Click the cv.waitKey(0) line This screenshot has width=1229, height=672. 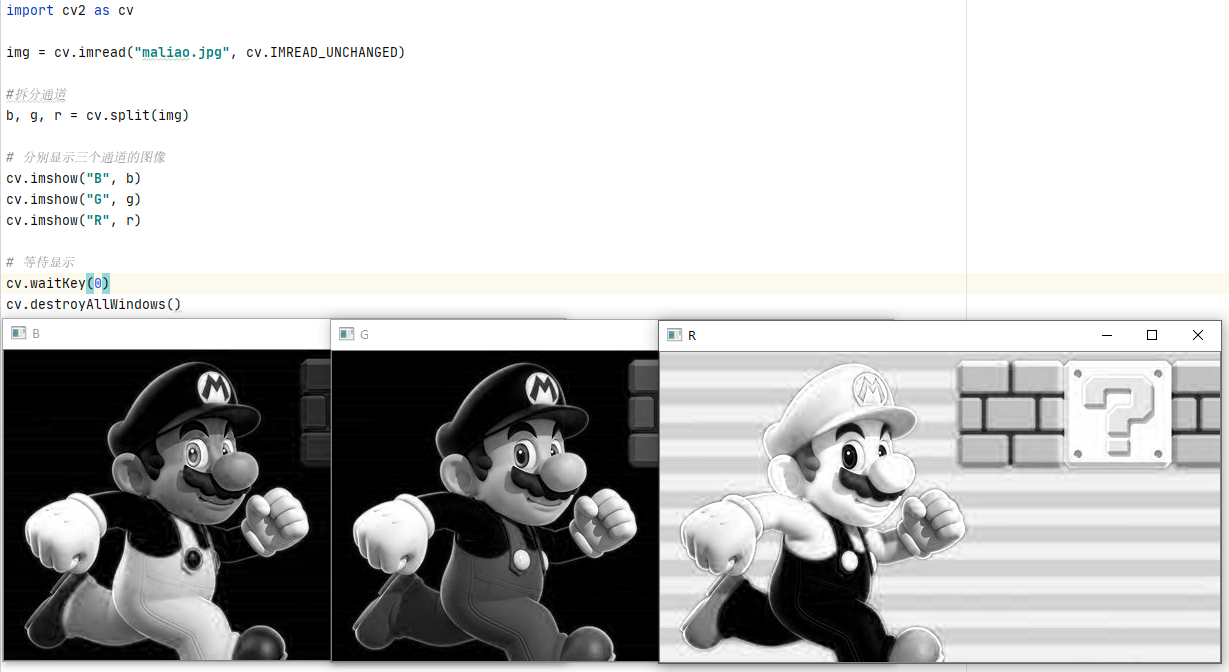click(58, 283)
